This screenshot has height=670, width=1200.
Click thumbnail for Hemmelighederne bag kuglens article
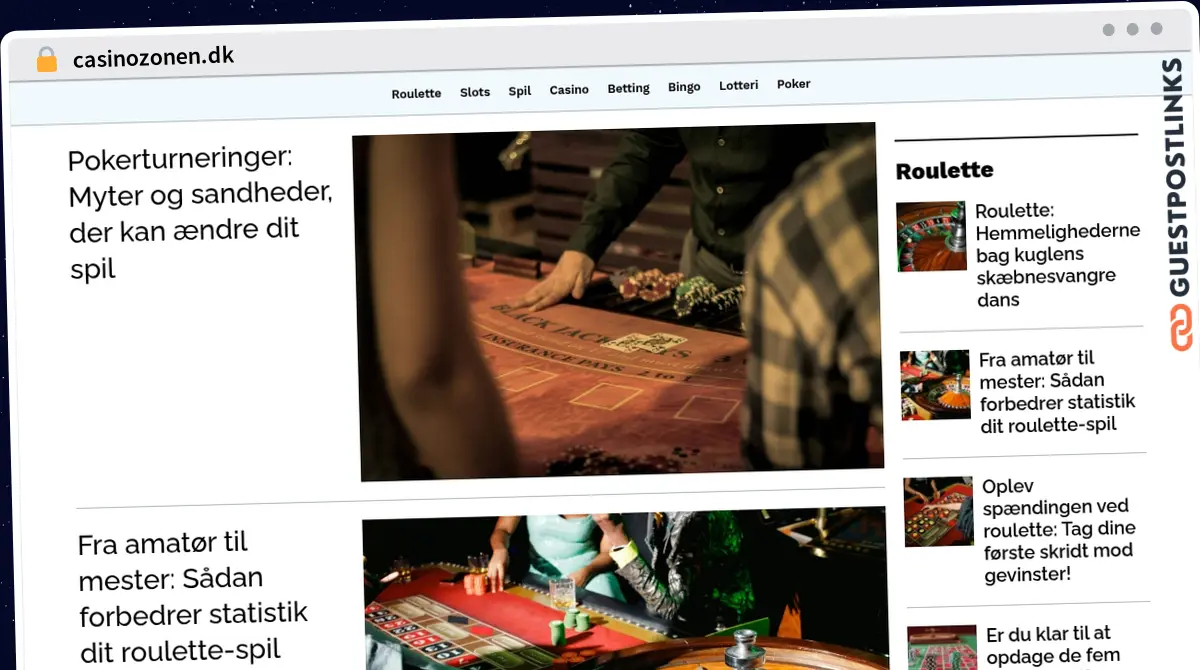(x=932, y=237)
